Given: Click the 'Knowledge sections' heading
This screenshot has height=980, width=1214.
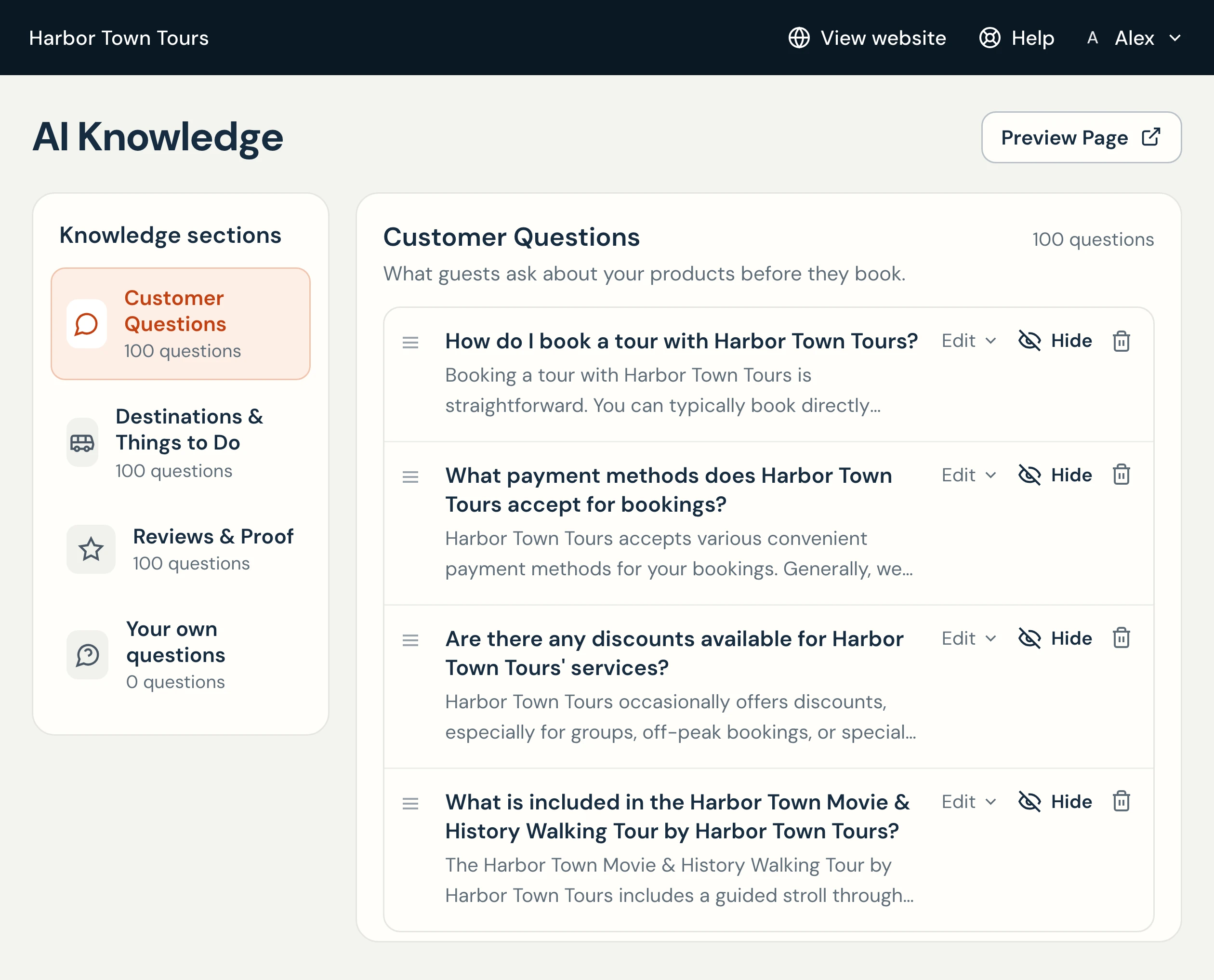Looking at the screenshot, I should 171,235.
